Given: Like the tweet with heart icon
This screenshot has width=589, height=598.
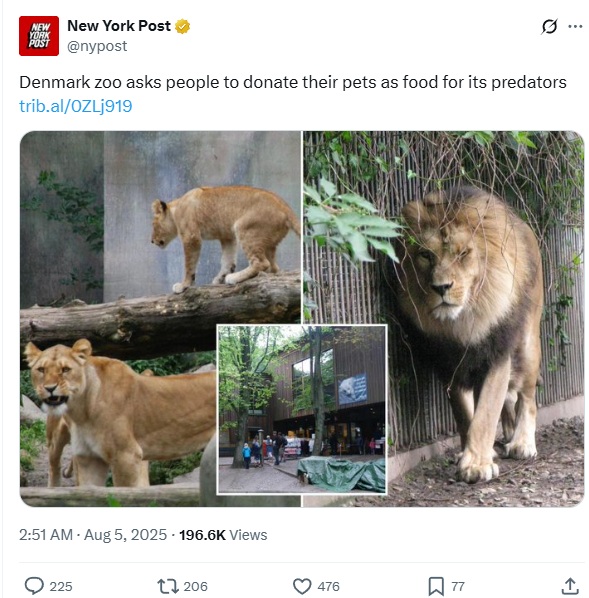Looking at the screenshot, I should 302,586.
